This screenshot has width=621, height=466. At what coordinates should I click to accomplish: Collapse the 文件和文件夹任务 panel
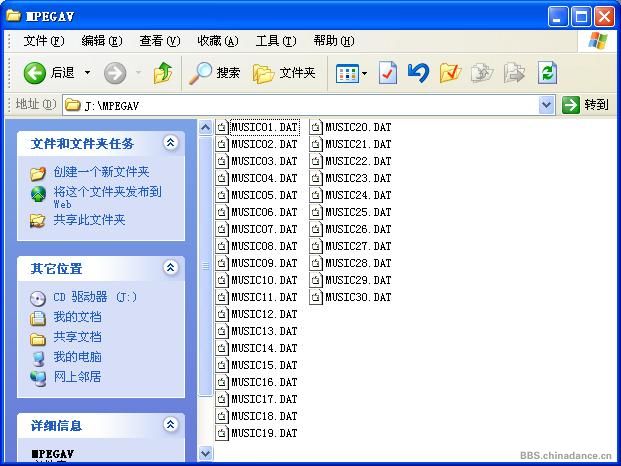tap(170, 143)
